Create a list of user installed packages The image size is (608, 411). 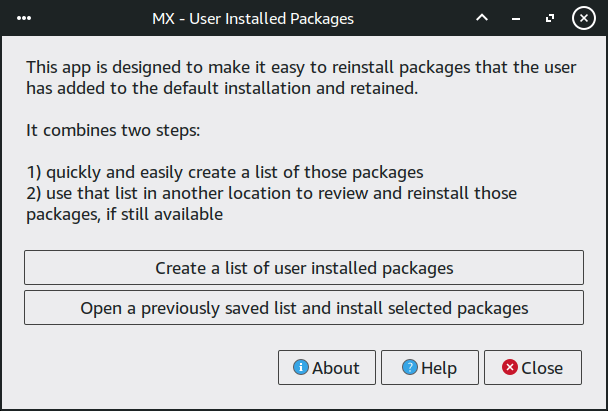point(304,268)
